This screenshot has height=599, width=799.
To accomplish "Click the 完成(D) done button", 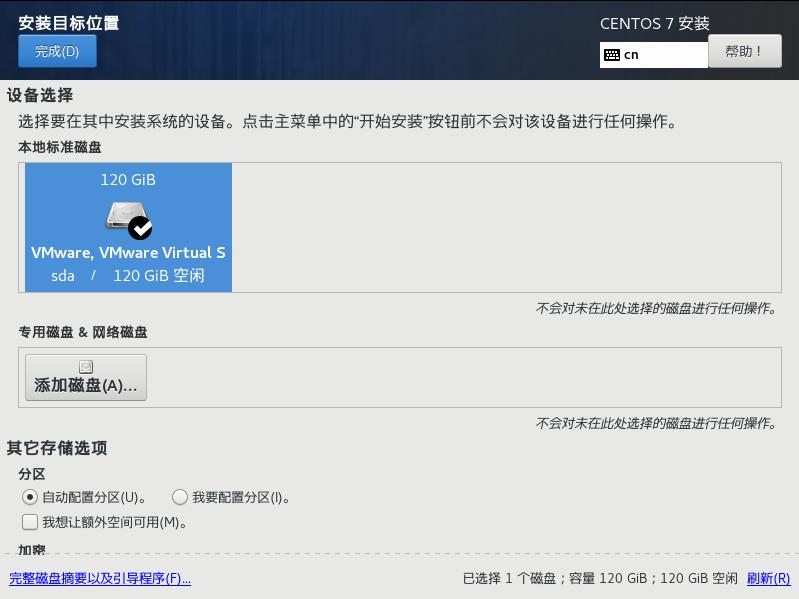I will [57, 51].
